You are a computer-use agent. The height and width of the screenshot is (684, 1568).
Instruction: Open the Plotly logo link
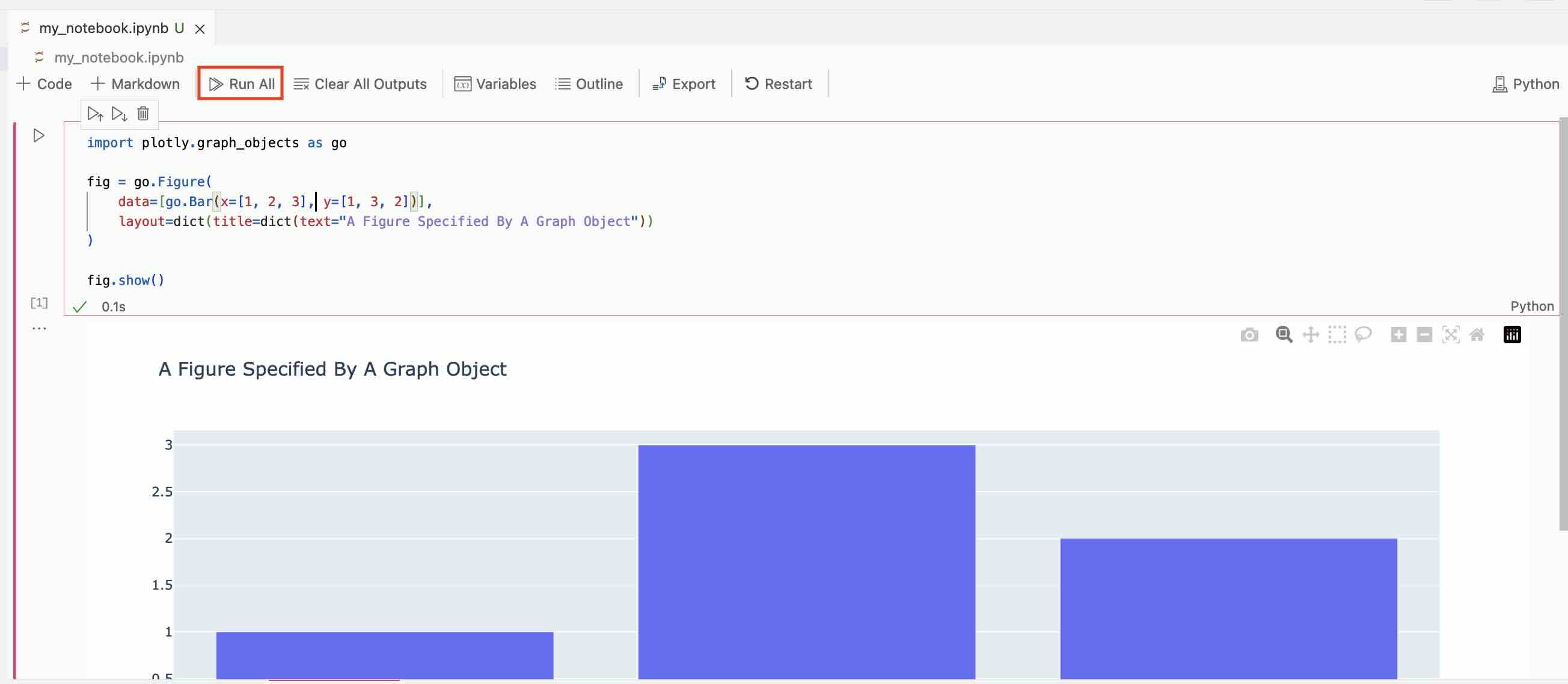pyautogui.click(x=1512, y=335)
